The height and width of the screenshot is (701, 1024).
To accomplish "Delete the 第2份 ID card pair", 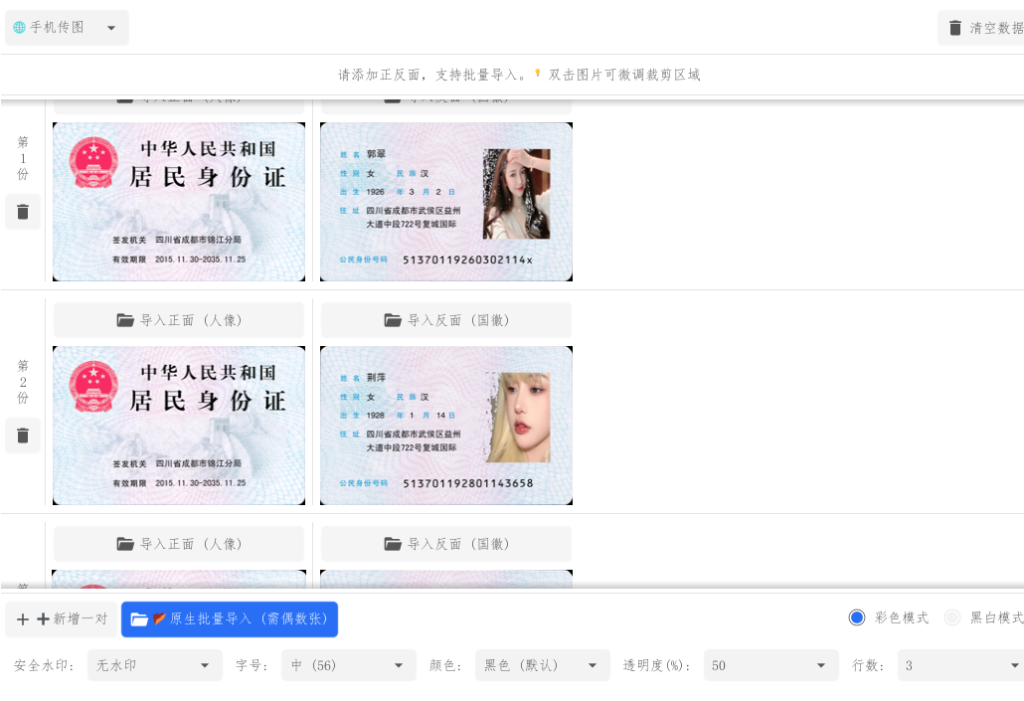I will [x=23, y=435].
